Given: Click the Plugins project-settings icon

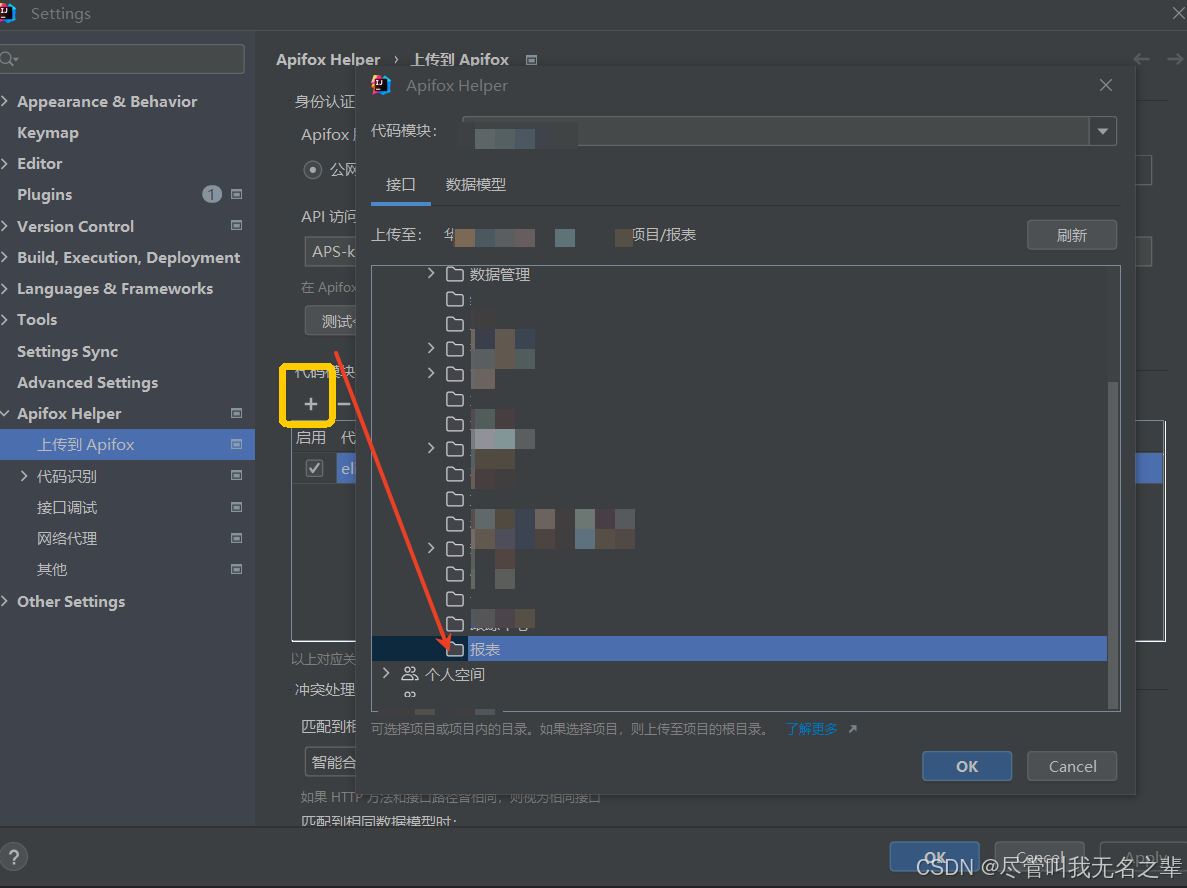Looking at the screenshot, I should 236,195.
